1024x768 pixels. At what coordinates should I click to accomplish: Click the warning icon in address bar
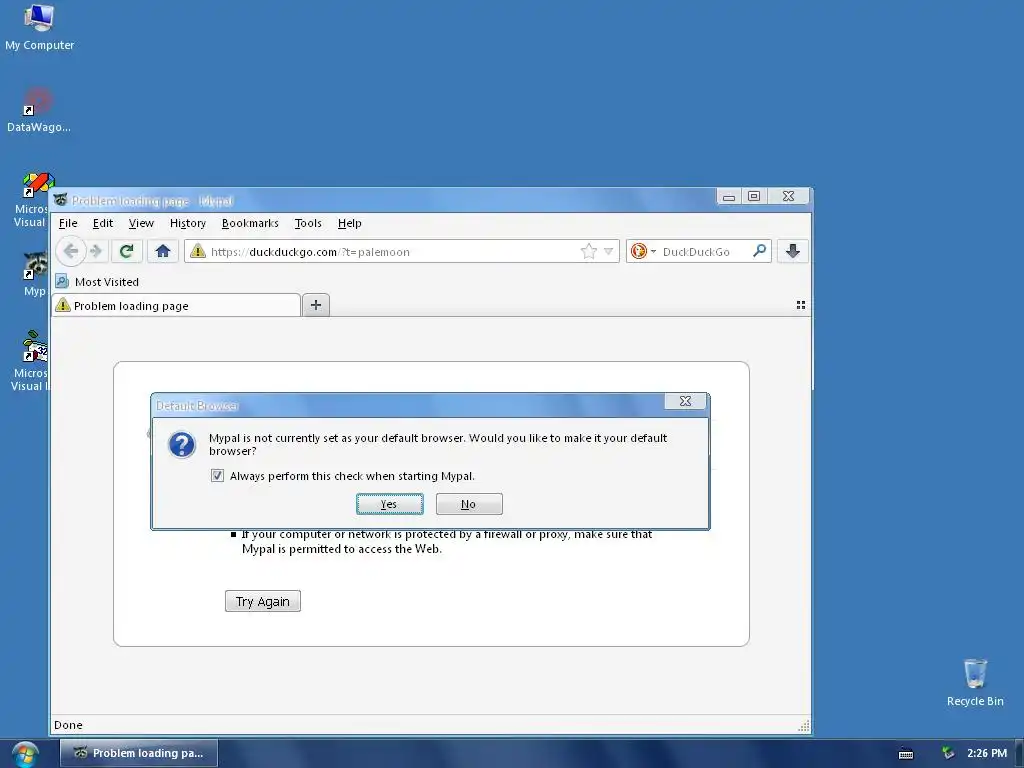click(x=198, y=251)
